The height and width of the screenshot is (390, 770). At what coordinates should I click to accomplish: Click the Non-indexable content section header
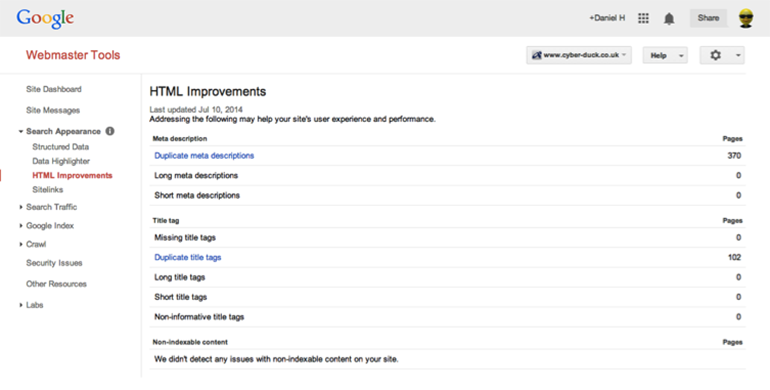(190, 342)
